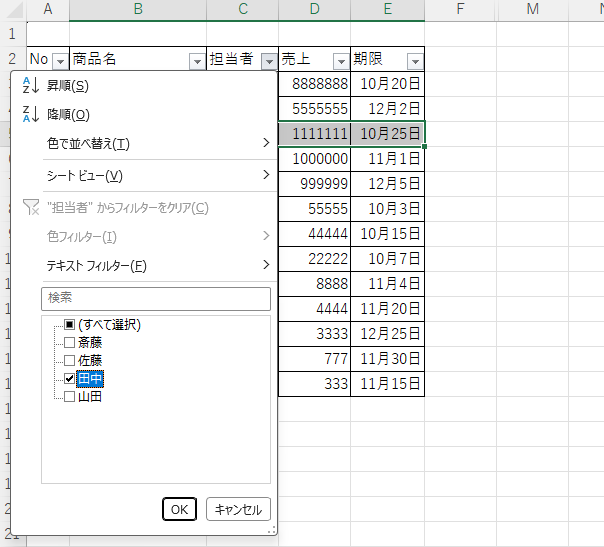Select column M header
Viewport: 604px width, 547px height.
tap(533, 9)
